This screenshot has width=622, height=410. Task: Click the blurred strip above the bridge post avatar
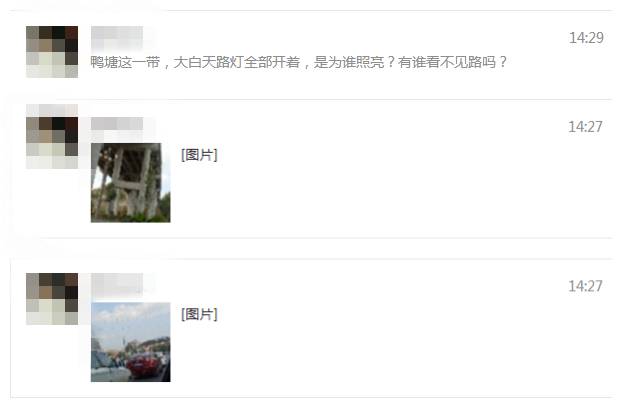pos(52,110)
